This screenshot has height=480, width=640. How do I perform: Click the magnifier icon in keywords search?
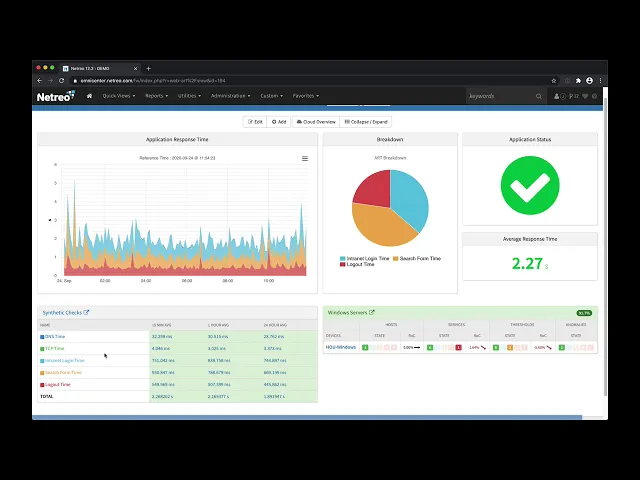pos(539,96)
